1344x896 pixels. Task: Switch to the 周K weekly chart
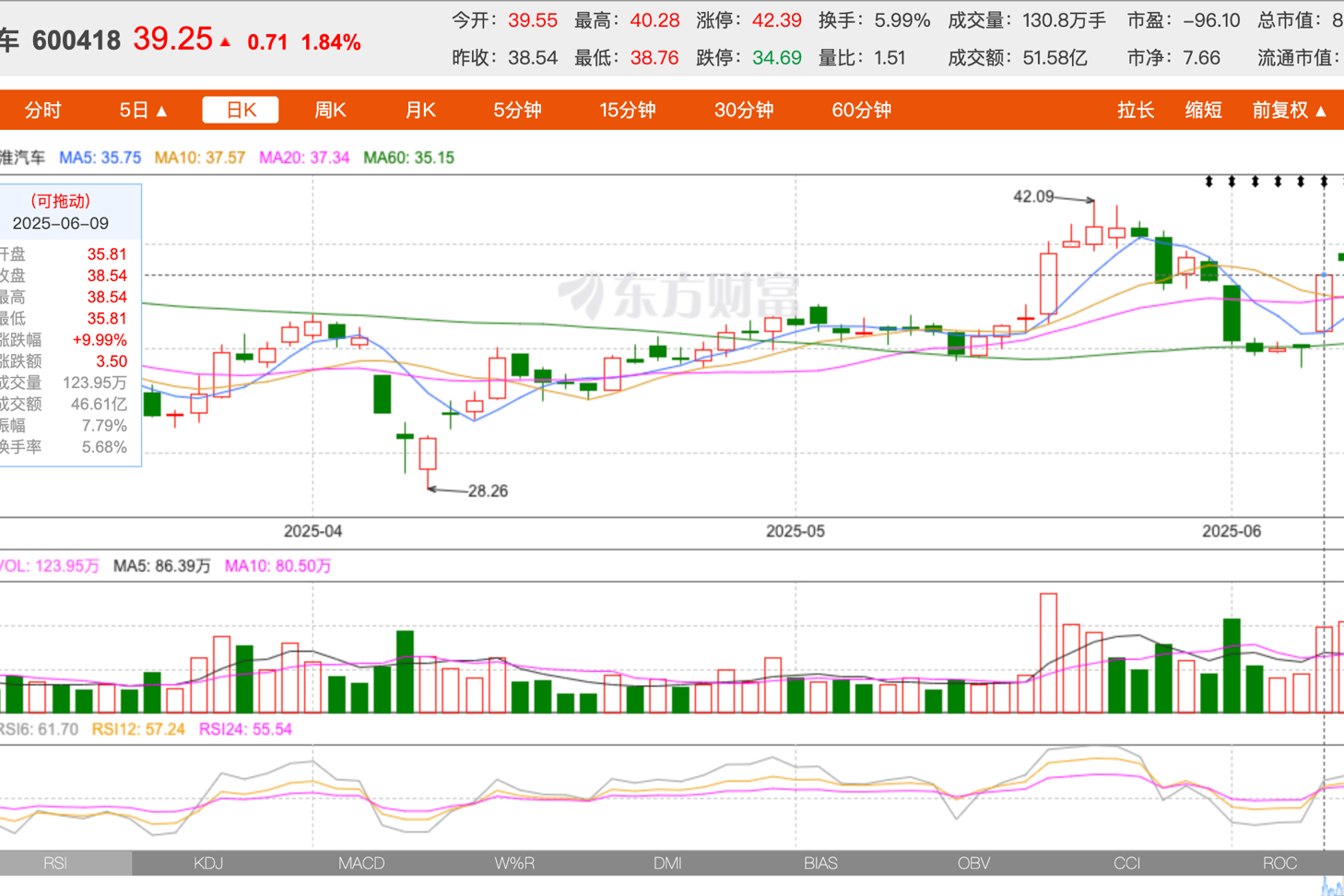[x=330, y=111]
